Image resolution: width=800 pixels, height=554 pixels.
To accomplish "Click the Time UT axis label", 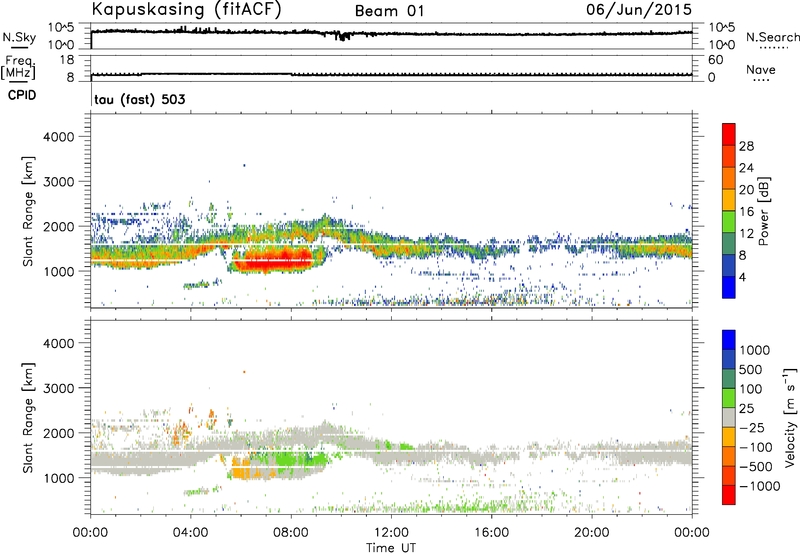I will coord(391,548).
